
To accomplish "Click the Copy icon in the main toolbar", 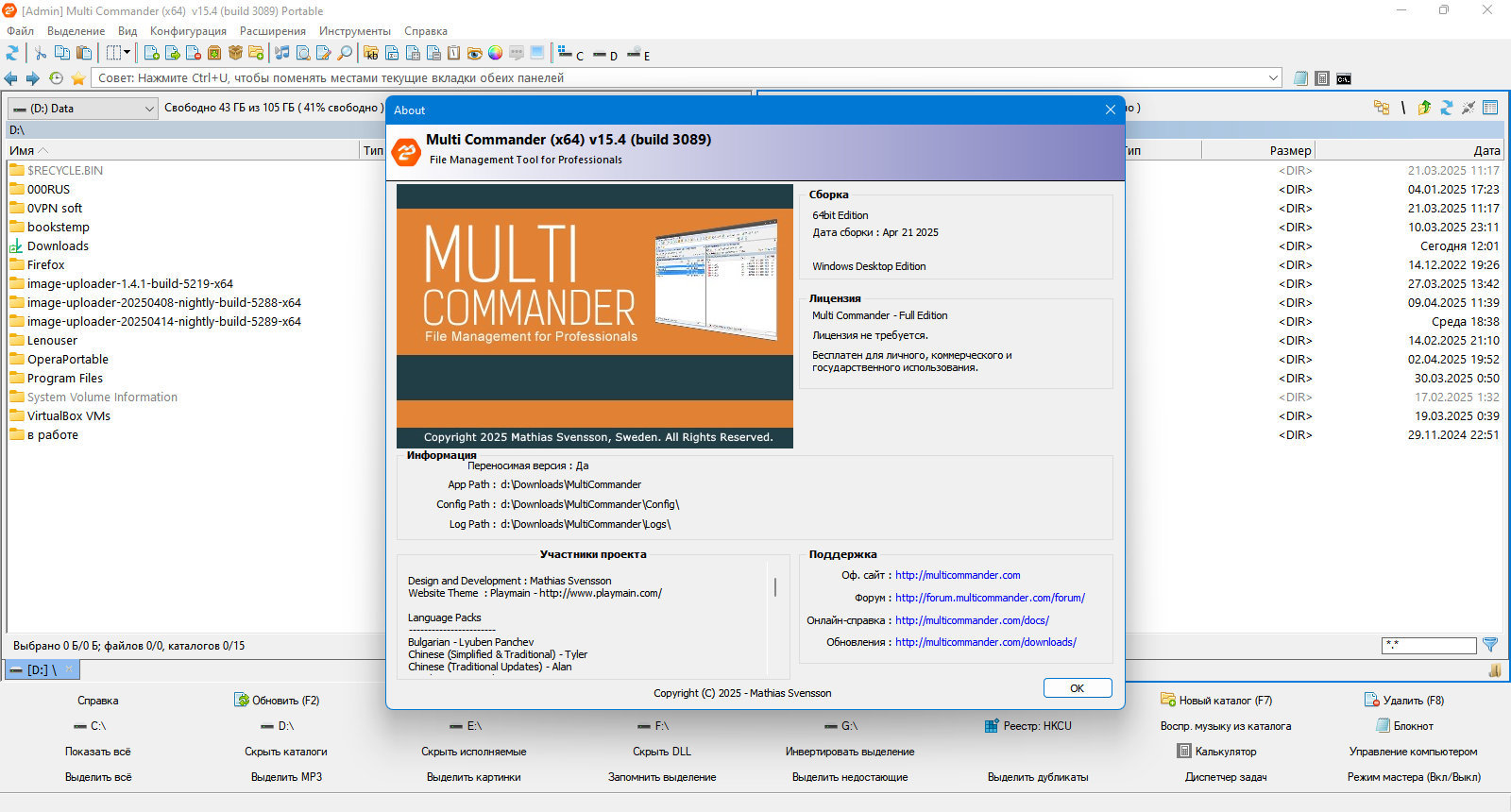I will pyautogui.click(x=62, y=53).
